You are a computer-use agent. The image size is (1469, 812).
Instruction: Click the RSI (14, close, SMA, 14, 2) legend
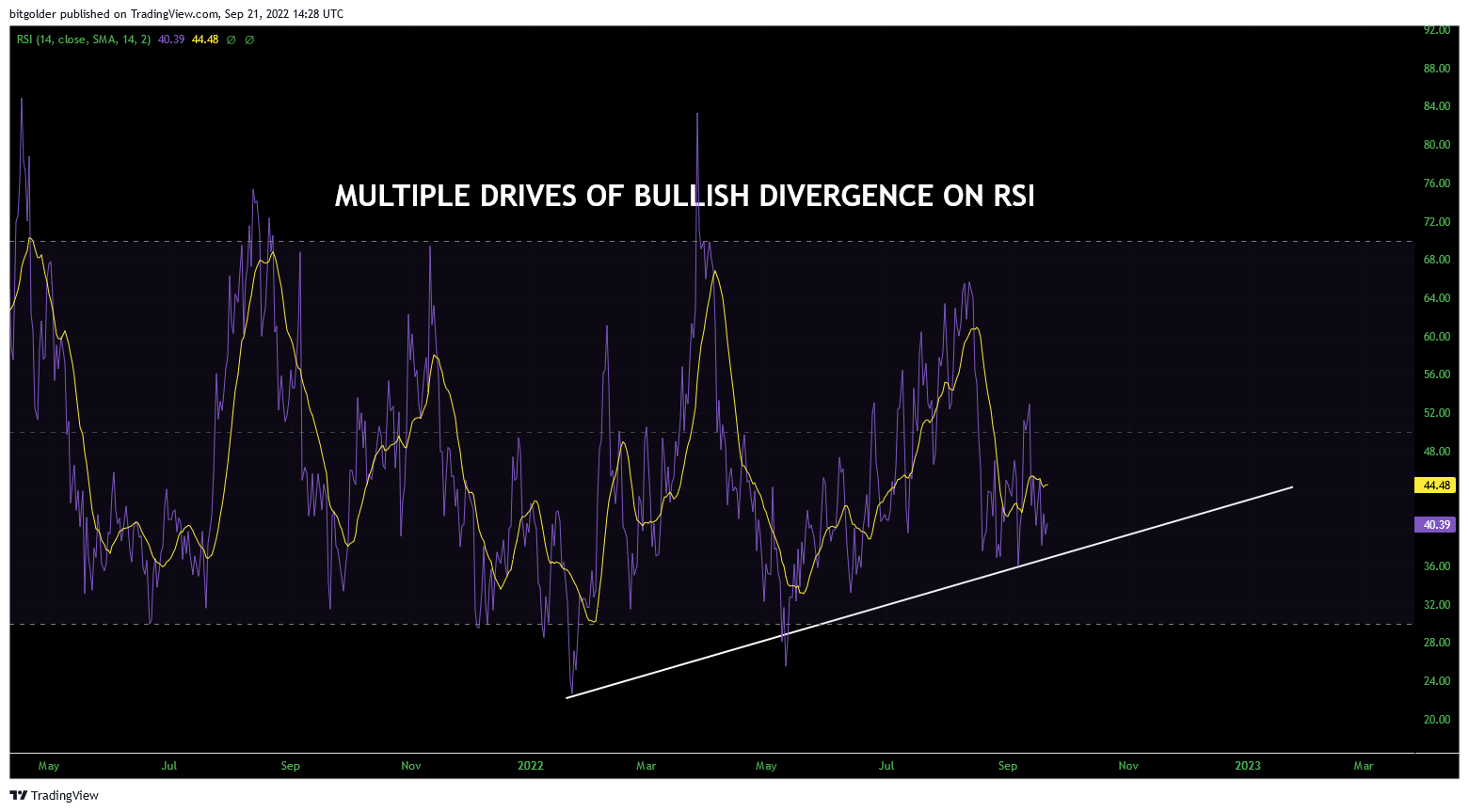[x=84, y=40]
